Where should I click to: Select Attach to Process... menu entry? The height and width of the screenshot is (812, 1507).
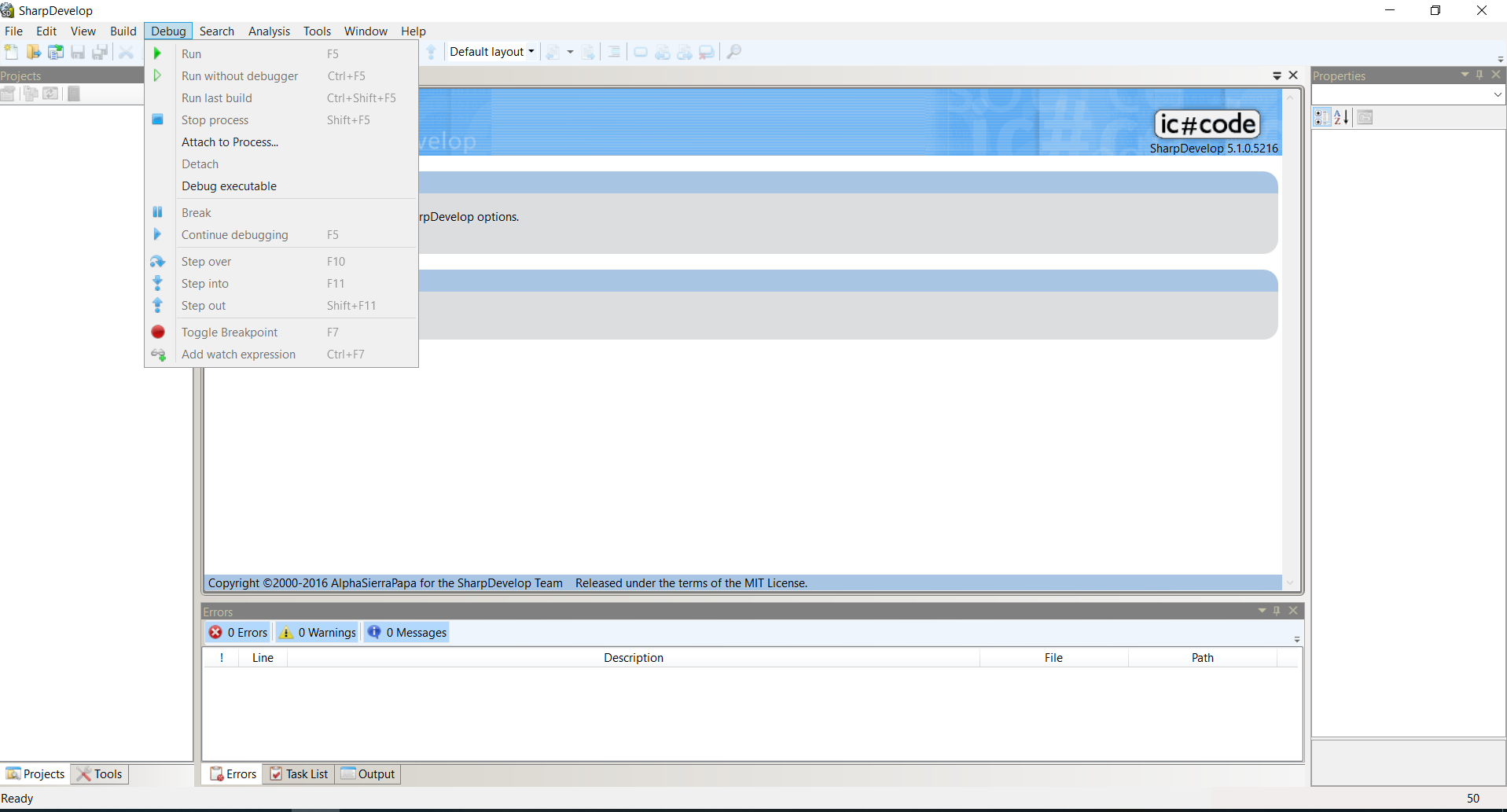tap(281, 141)
